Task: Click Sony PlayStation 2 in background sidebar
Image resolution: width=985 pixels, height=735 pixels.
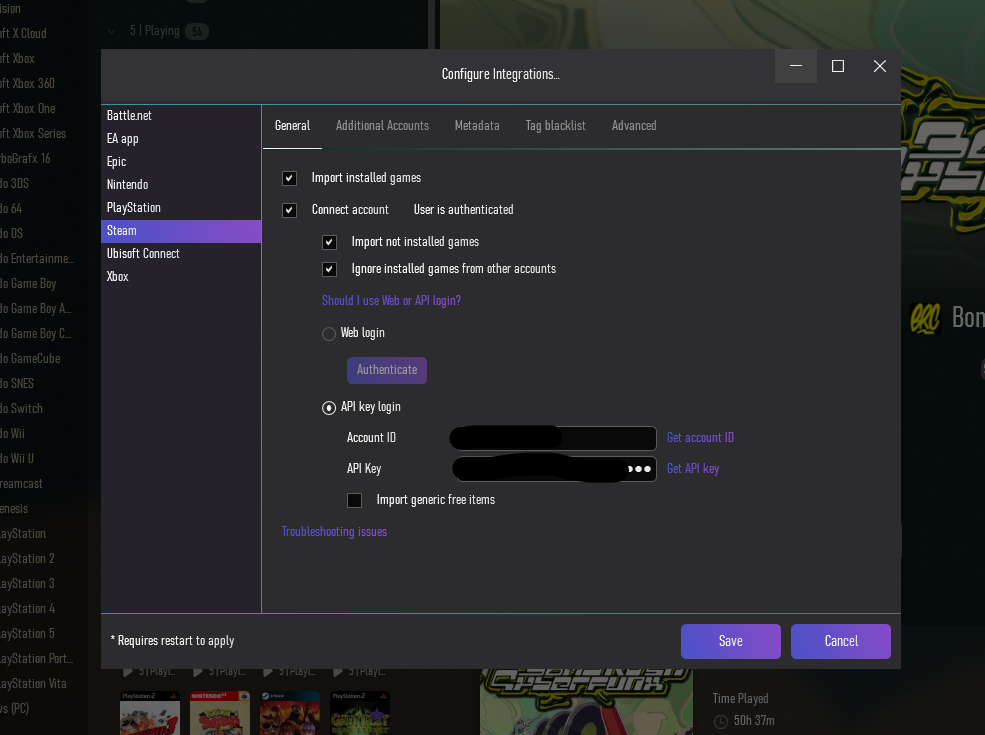Action: click(27, 559)
